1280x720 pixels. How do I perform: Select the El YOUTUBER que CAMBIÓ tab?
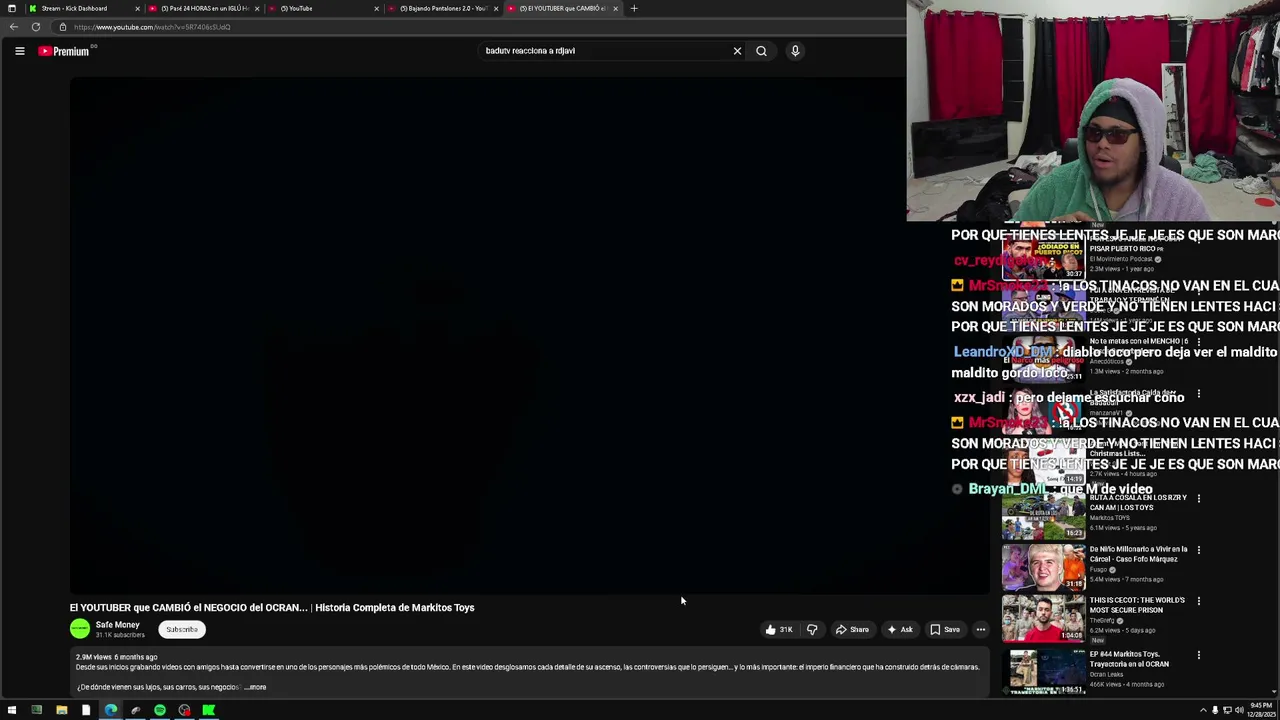coord(562,8)
